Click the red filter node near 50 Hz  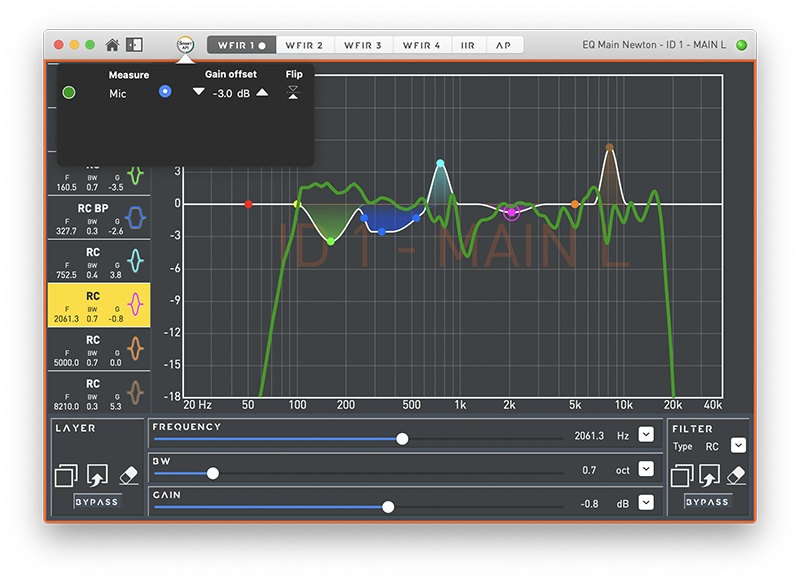click(x=248, y=205)
